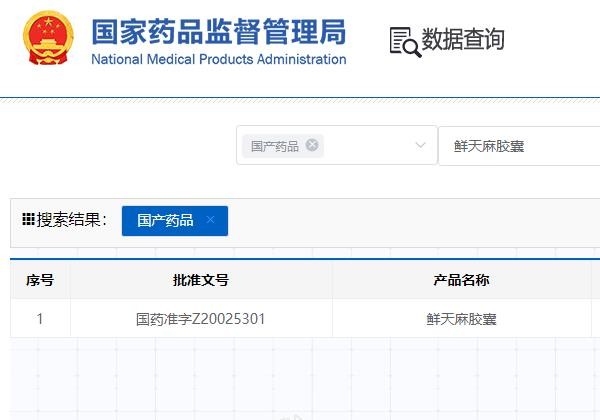The width and height of the screenshot is (600, 420).
Task: Click the 产品名称 column header
Action: (x=461, y=280)
